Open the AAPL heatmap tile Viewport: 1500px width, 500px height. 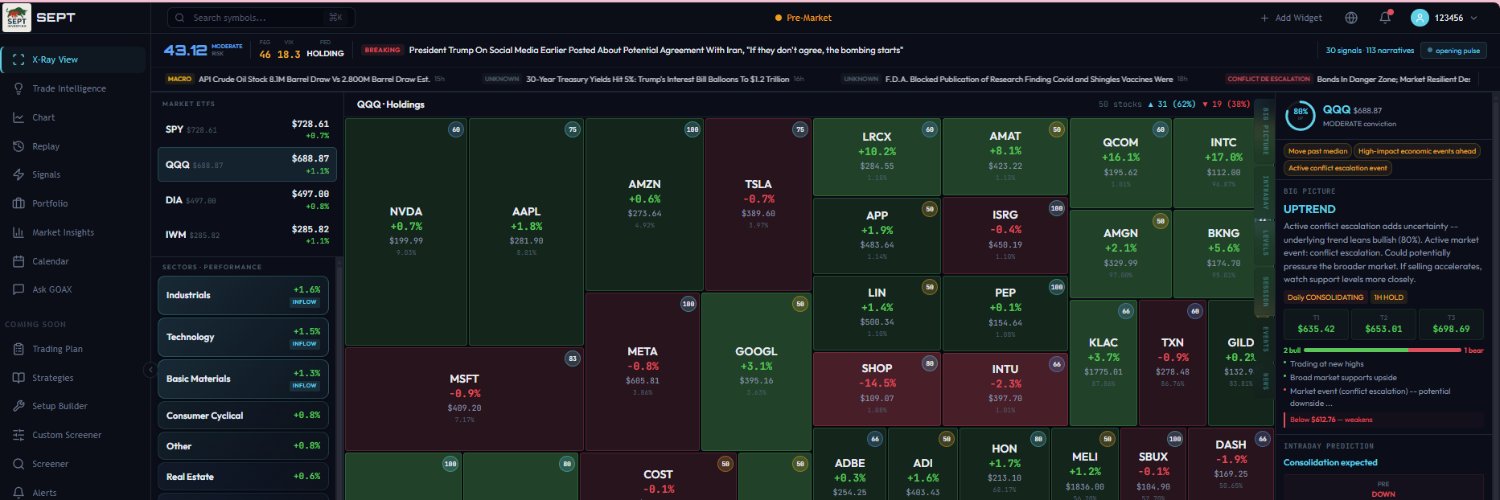pos(526,232)
